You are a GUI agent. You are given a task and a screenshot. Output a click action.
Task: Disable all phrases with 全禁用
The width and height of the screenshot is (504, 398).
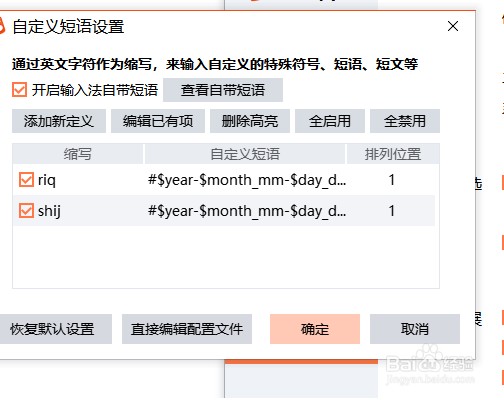pos(405,121)
